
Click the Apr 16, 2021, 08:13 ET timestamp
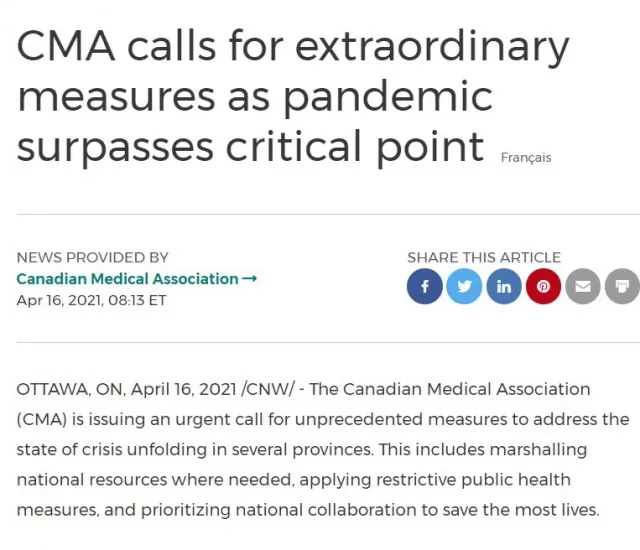(91, 300)
